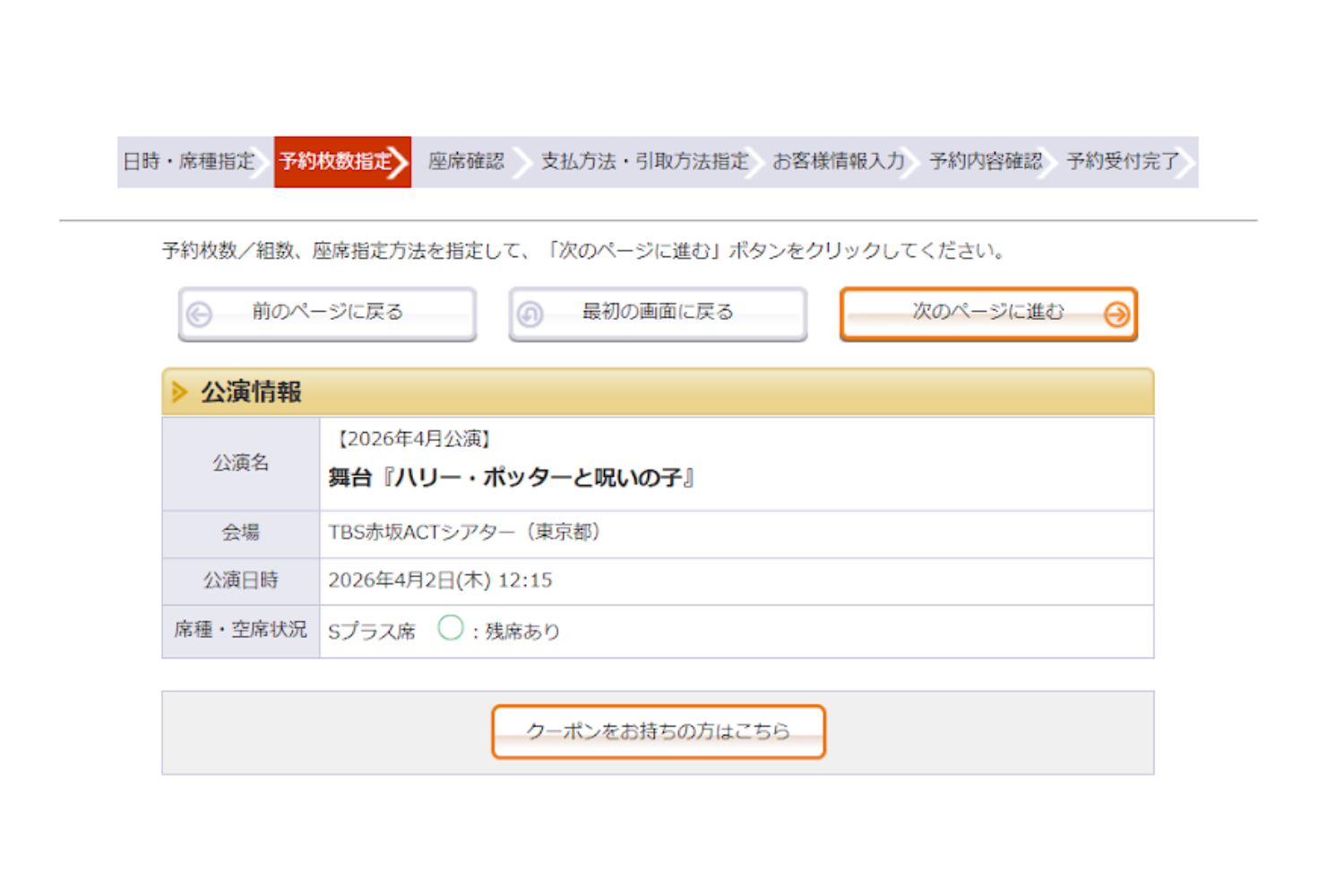Select the highlighted 予約枚数指定 step
The width and height of the screenshot is (1344, 896).
coord(337,162)
